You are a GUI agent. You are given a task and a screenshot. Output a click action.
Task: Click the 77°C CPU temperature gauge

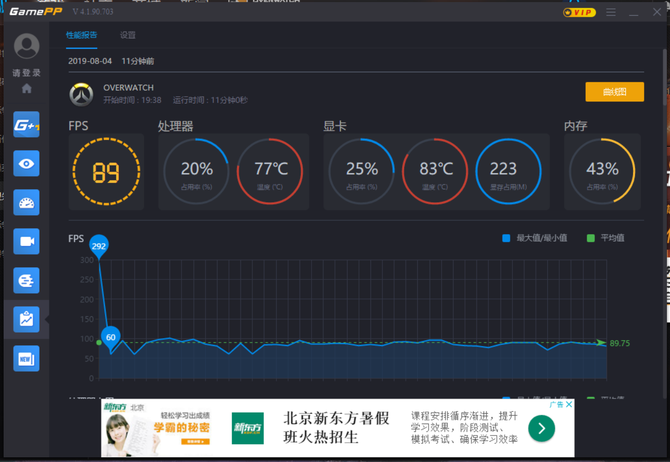coord(270,171)
